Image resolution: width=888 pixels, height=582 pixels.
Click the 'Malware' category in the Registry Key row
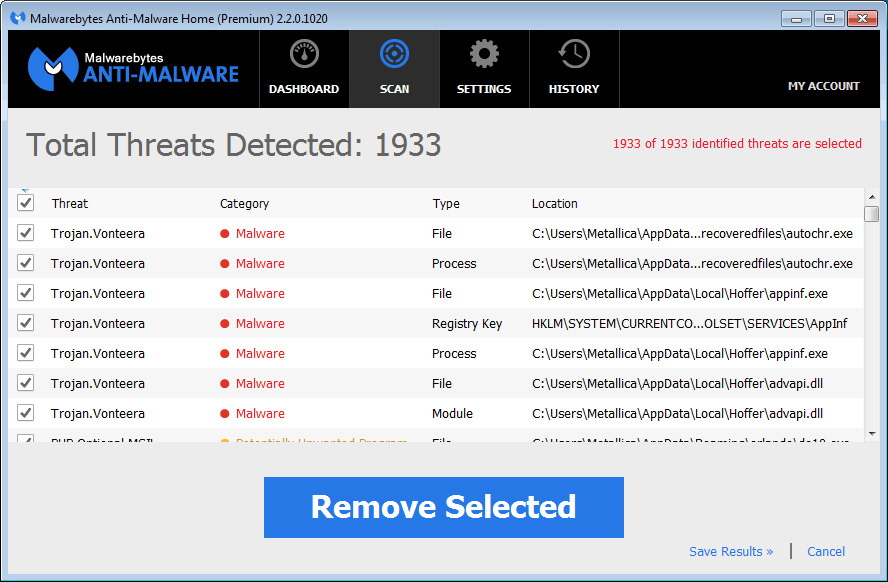tap(260, 324)
